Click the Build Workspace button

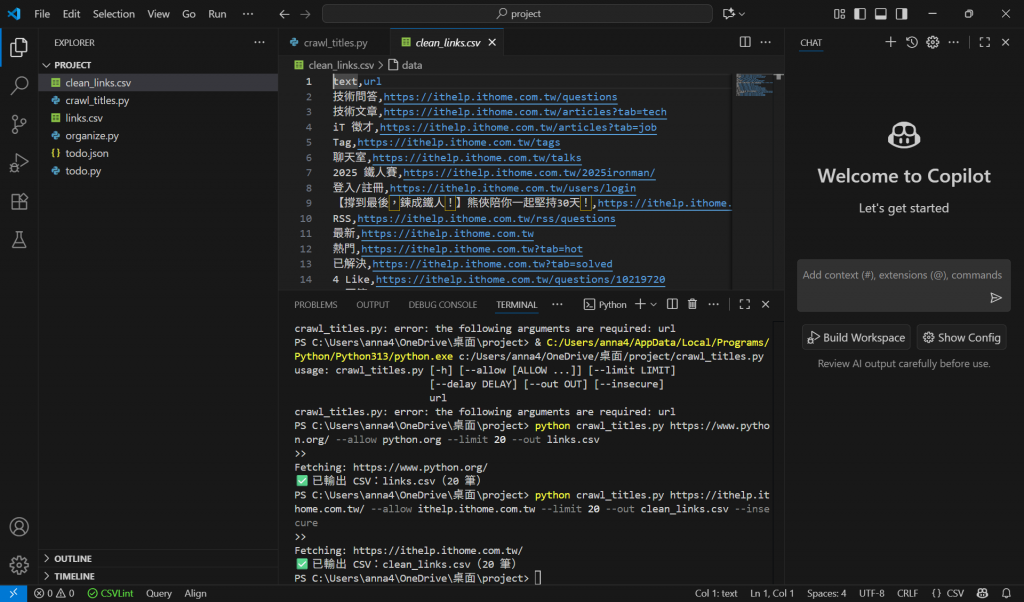pos(856,338)
